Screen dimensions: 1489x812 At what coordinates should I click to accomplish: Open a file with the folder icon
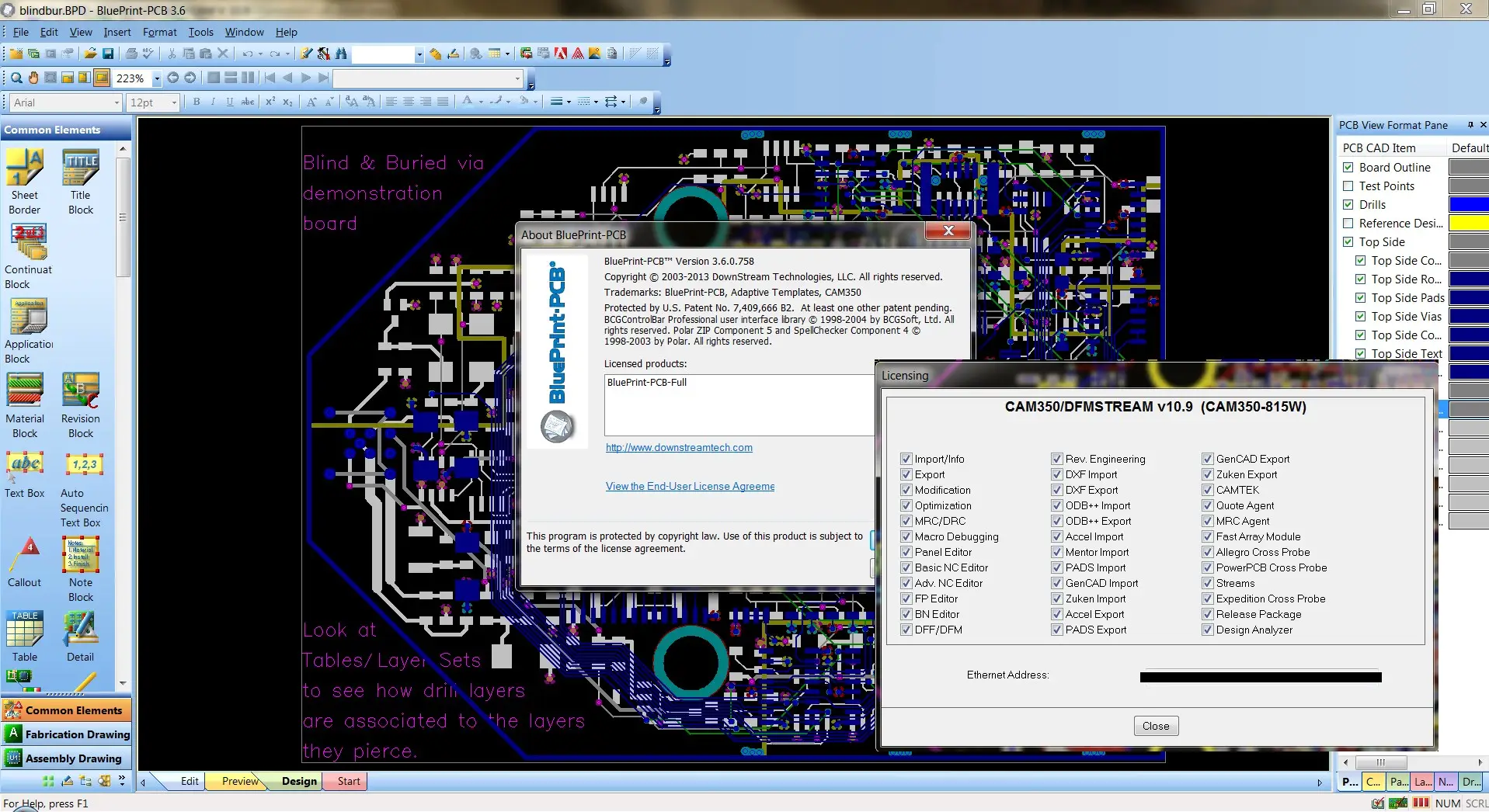pyautogui.click(x=91, y=54)
